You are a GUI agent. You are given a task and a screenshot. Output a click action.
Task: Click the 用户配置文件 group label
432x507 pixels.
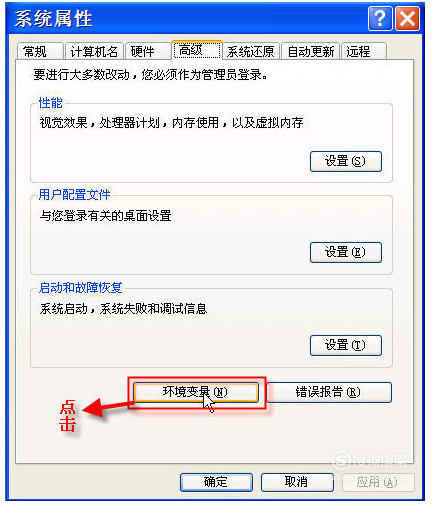(x=74, y=195)
